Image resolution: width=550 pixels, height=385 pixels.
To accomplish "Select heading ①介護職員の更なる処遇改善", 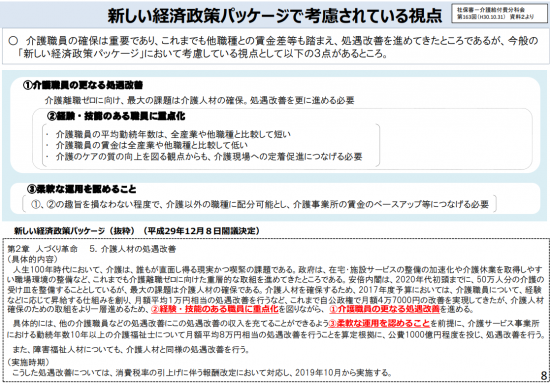I will 83,85.
